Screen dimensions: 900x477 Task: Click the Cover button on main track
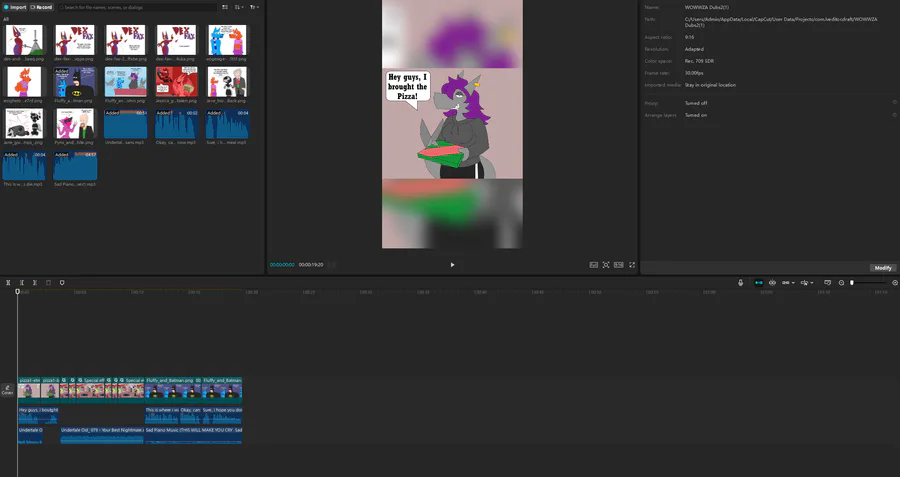pyautogui.click(x=7, y=390)
